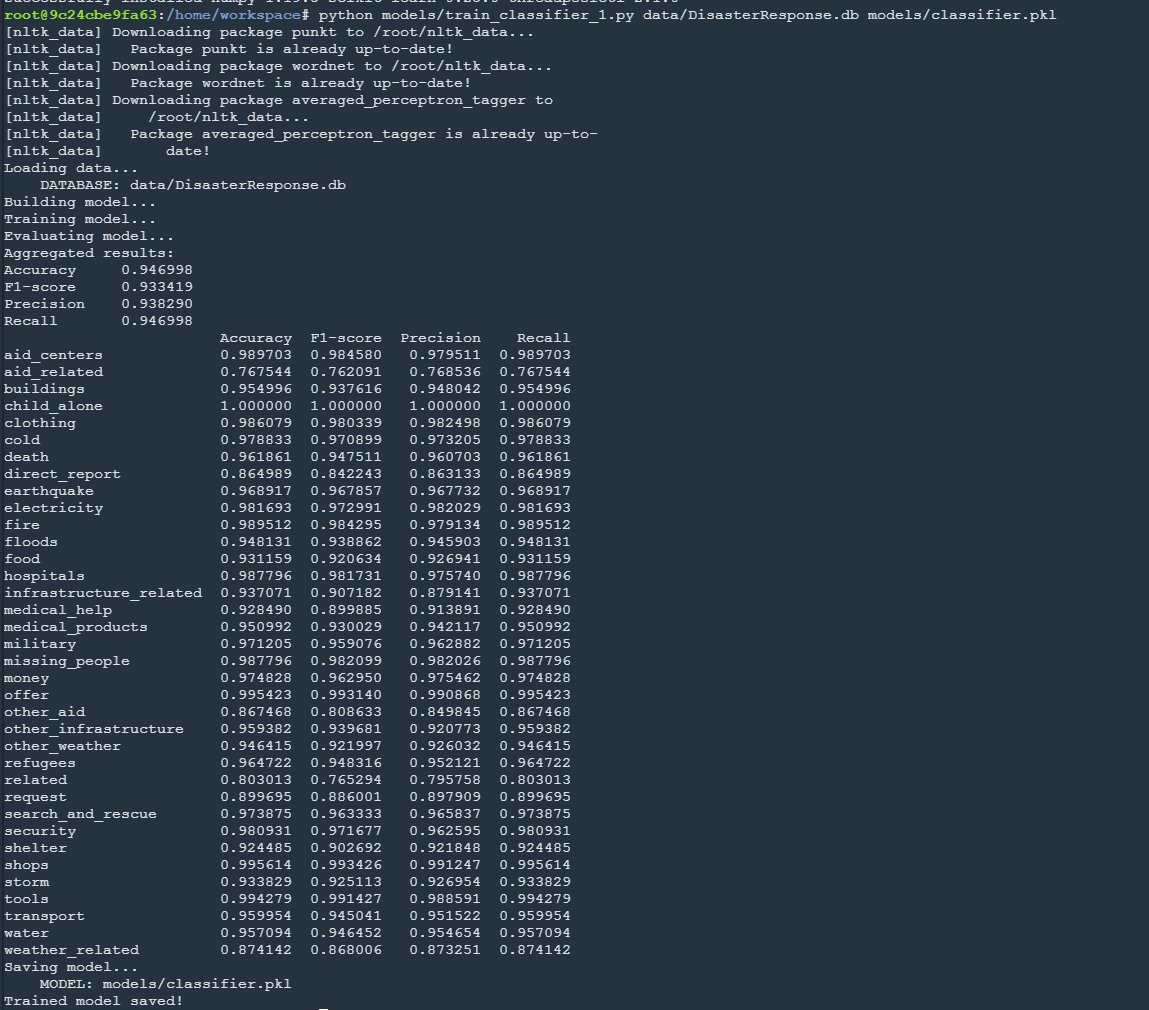The image size is (1149, 1010).
Task: Click the 'Training model...' line
Action: (x=79, y=218)
